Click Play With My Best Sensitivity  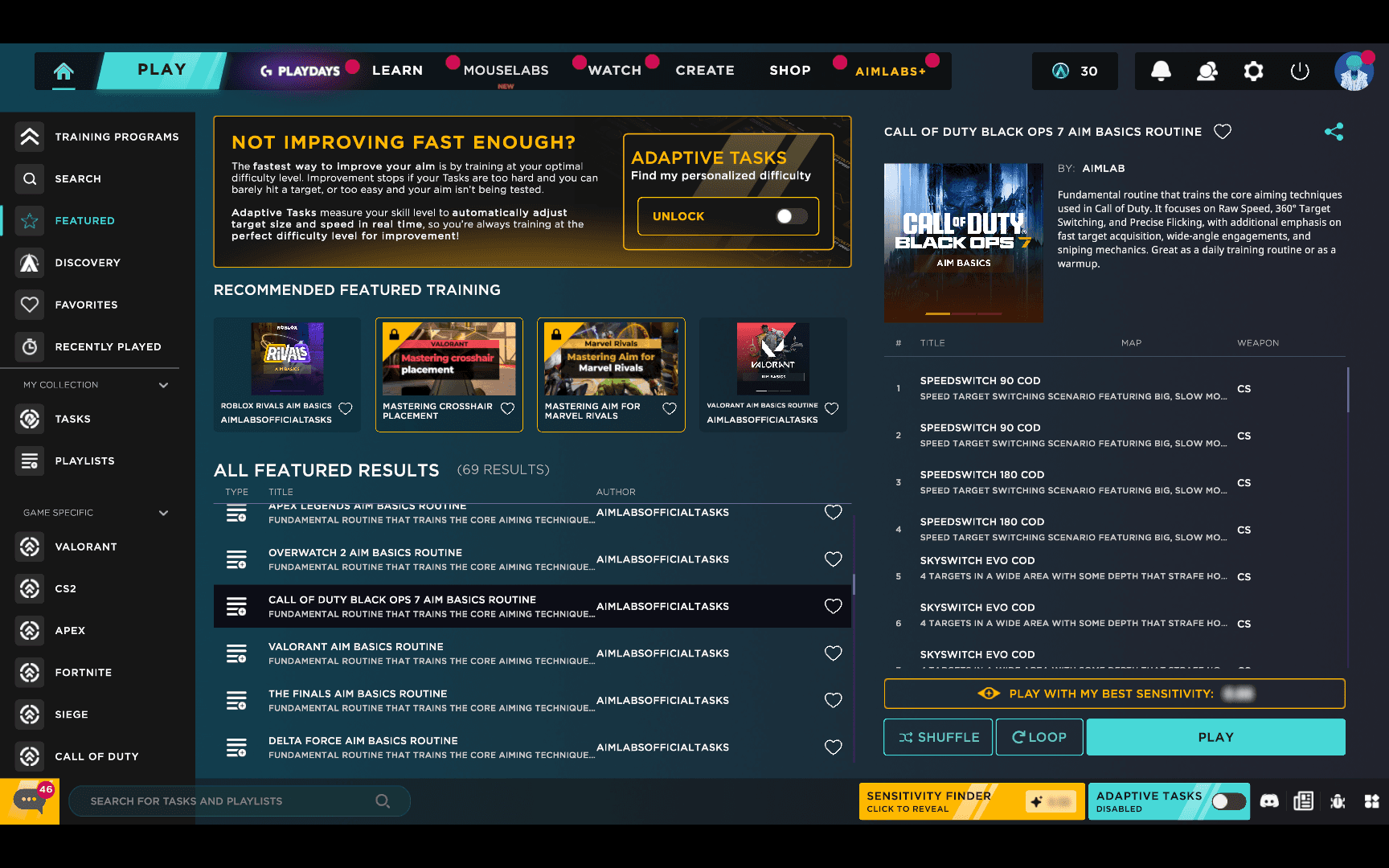[1114, 694]
